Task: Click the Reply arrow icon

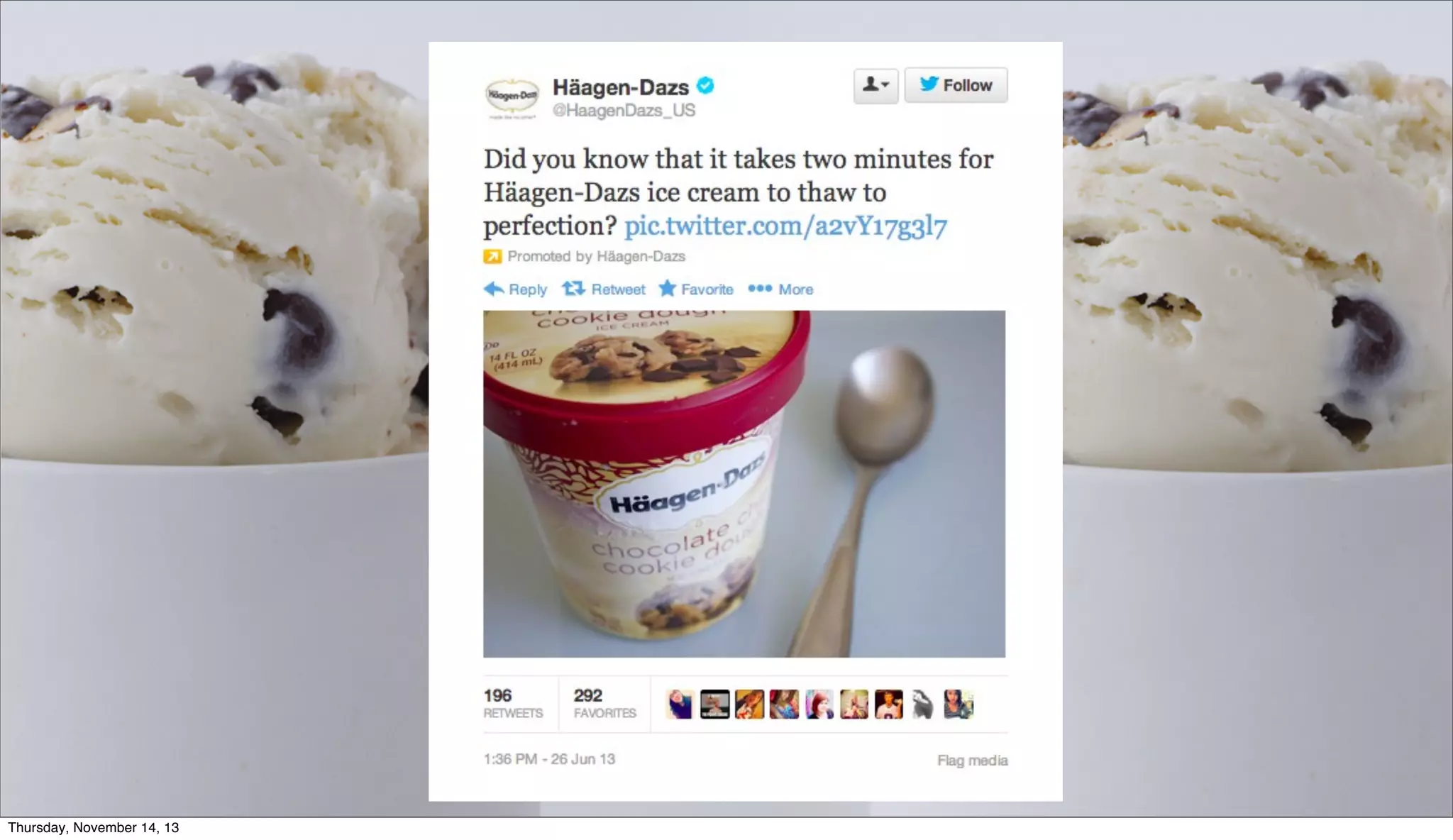Action: [494, 289]
